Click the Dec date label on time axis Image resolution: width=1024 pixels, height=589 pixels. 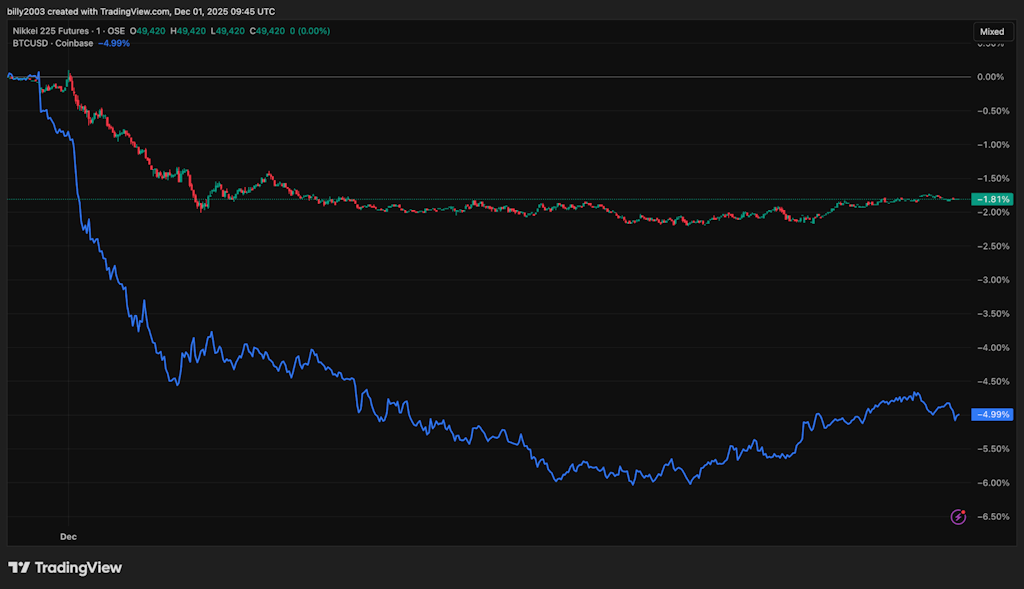point(68,537)
